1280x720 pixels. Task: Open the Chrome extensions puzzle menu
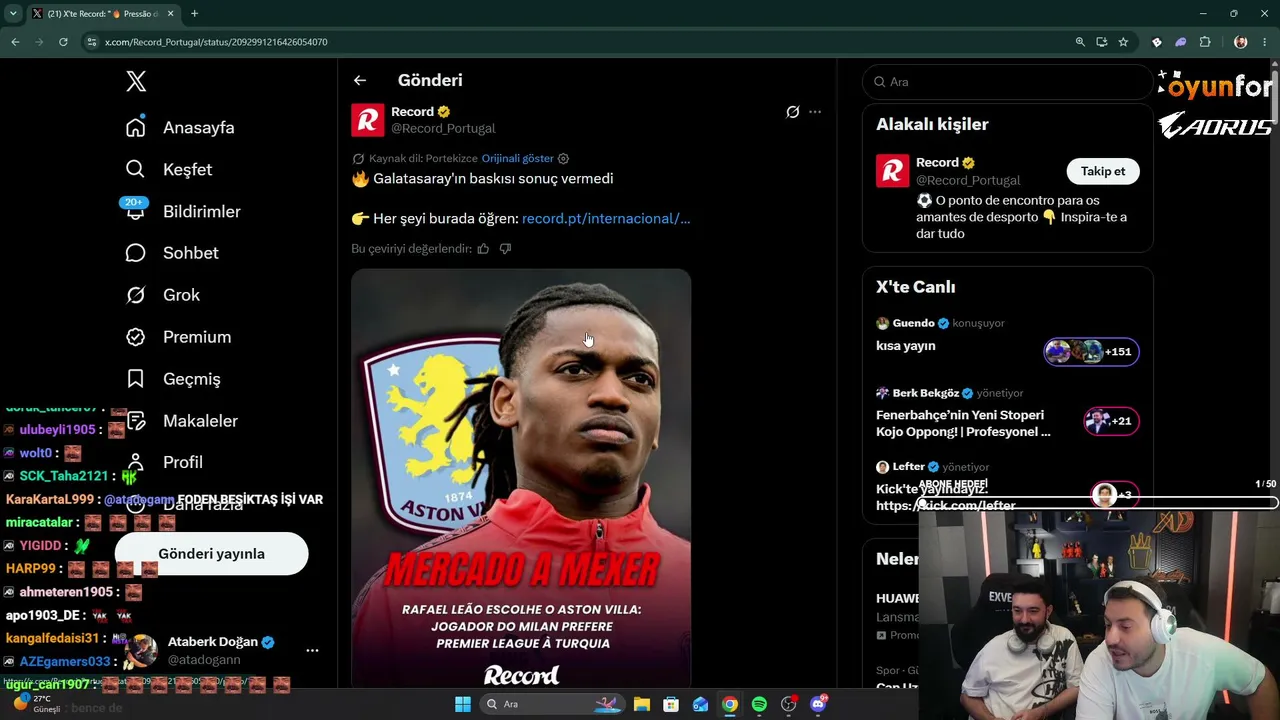(1205, 42)
